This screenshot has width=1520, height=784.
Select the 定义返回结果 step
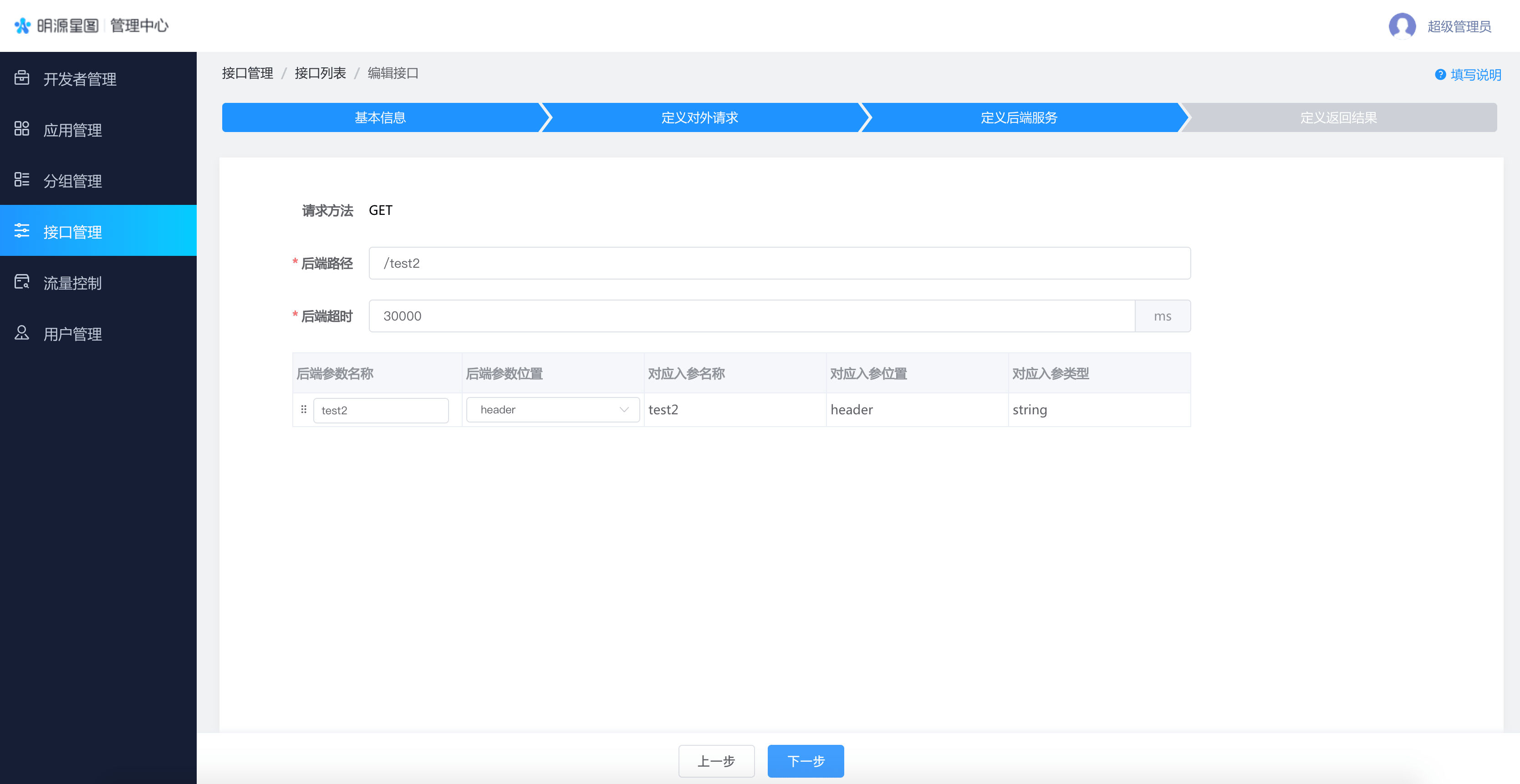(x=1338, y=117)
